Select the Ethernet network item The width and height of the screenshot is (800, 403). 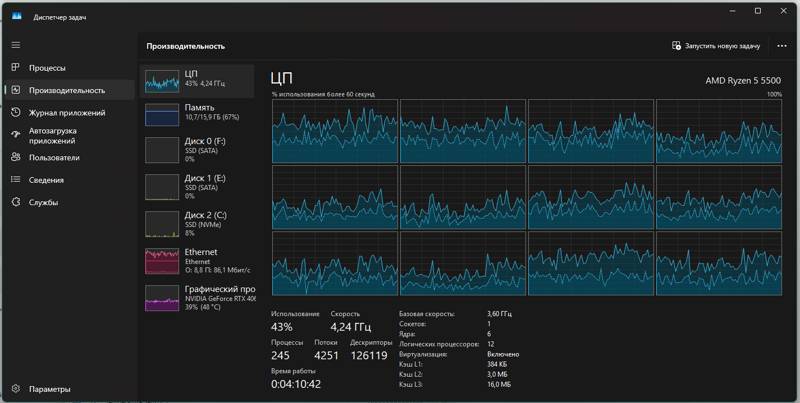(197, 260)
